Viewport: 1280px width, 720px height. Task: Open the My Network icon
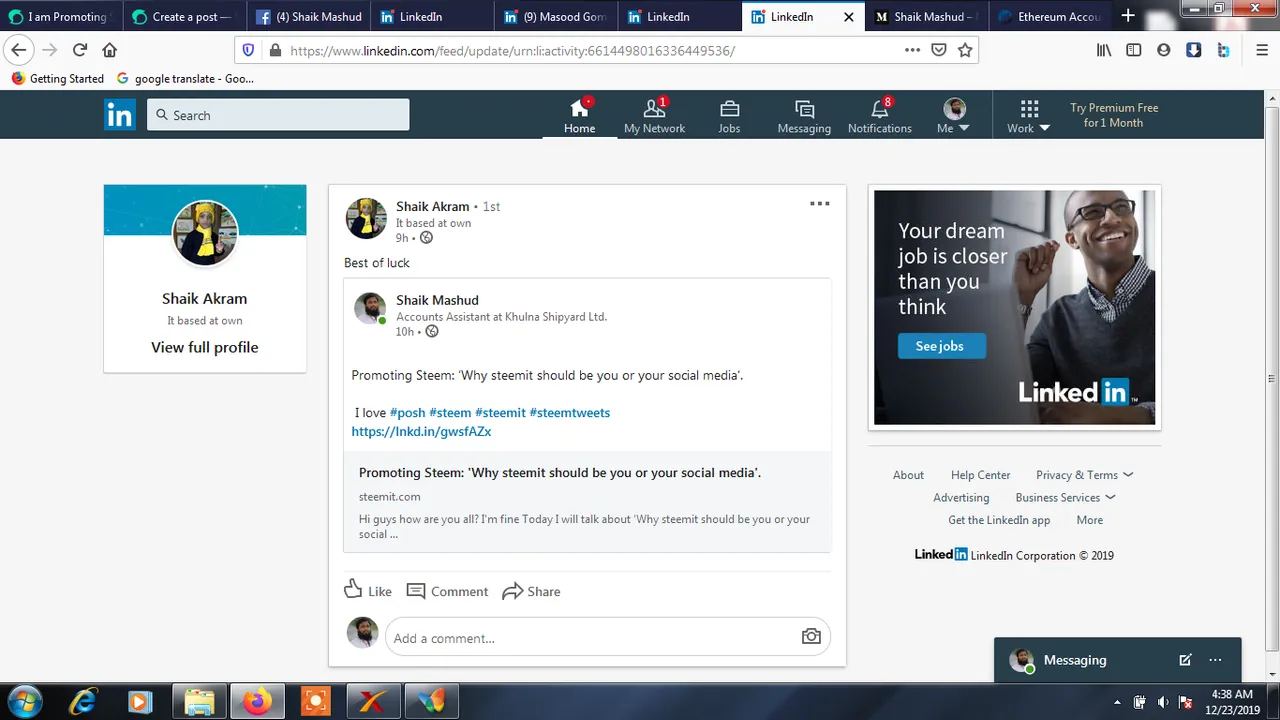pyautogui.click(x=654, y=109)
